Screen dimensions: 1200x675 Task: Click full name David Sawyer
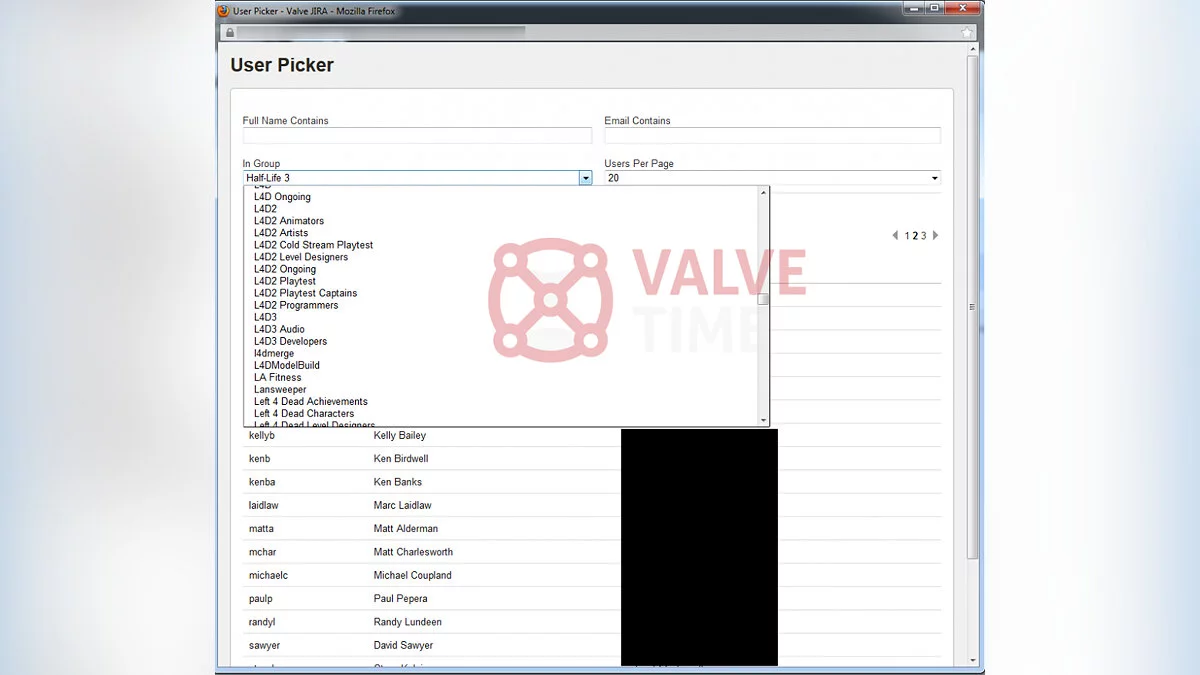click(404, 646)
